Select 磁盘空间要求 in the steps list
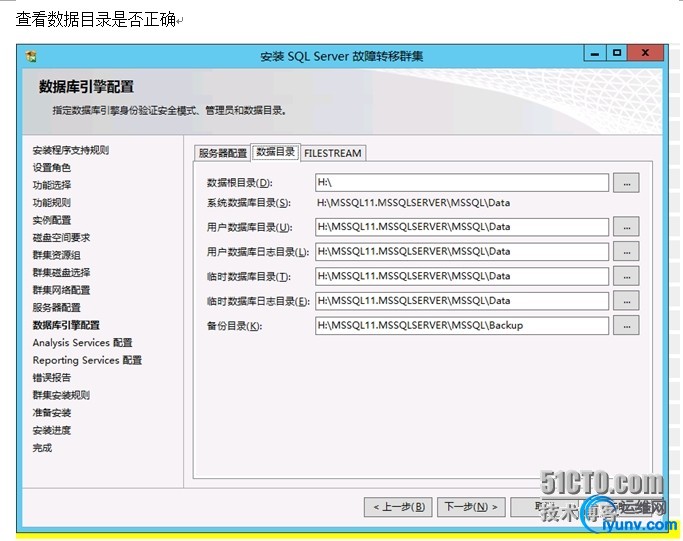This screenshot has height=541, width=683. pyautogui.click(x=61, y=237)
